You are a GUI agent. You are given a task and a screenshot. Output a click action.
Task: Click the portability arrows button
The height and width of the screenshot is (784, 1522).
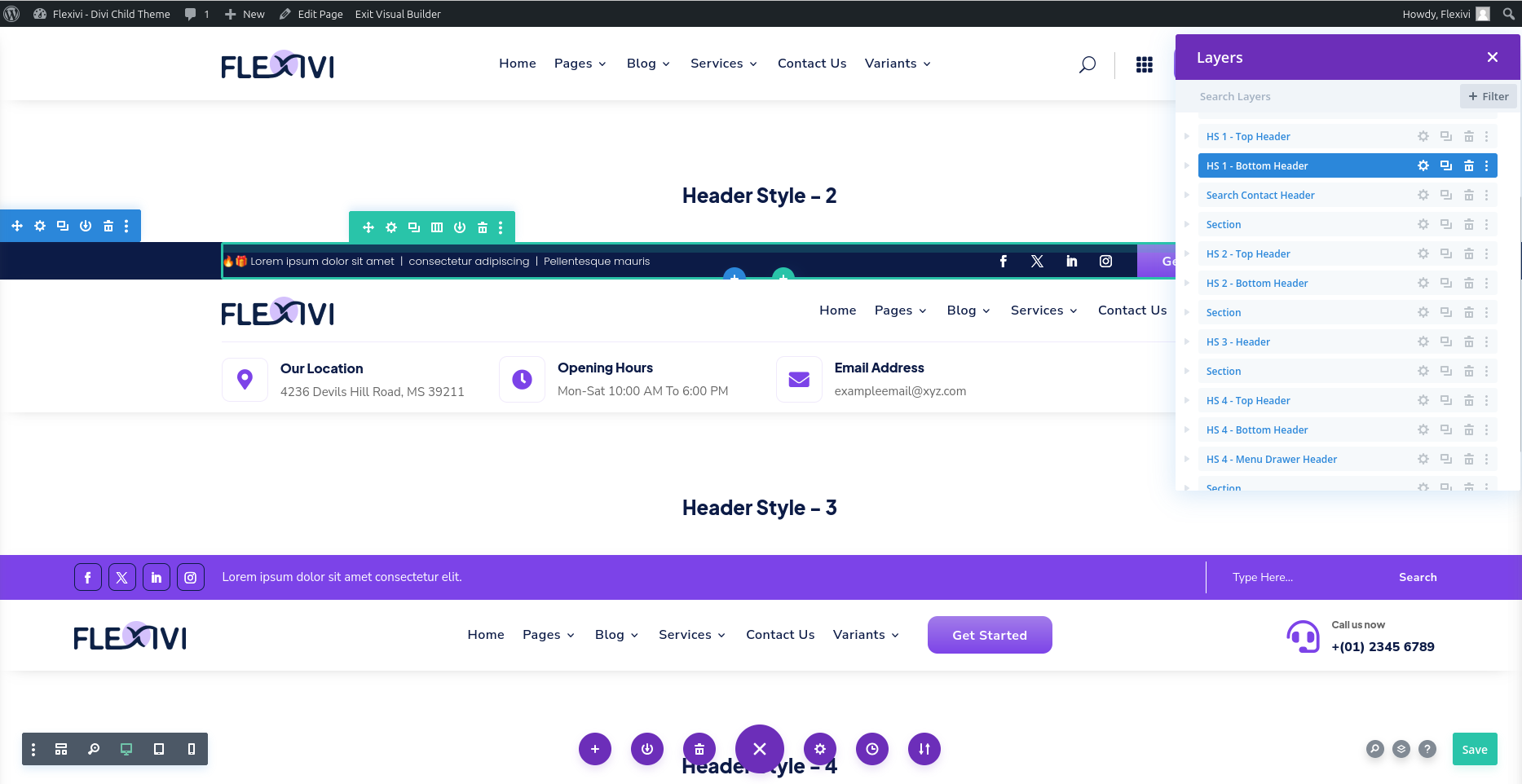coord(924,749)
